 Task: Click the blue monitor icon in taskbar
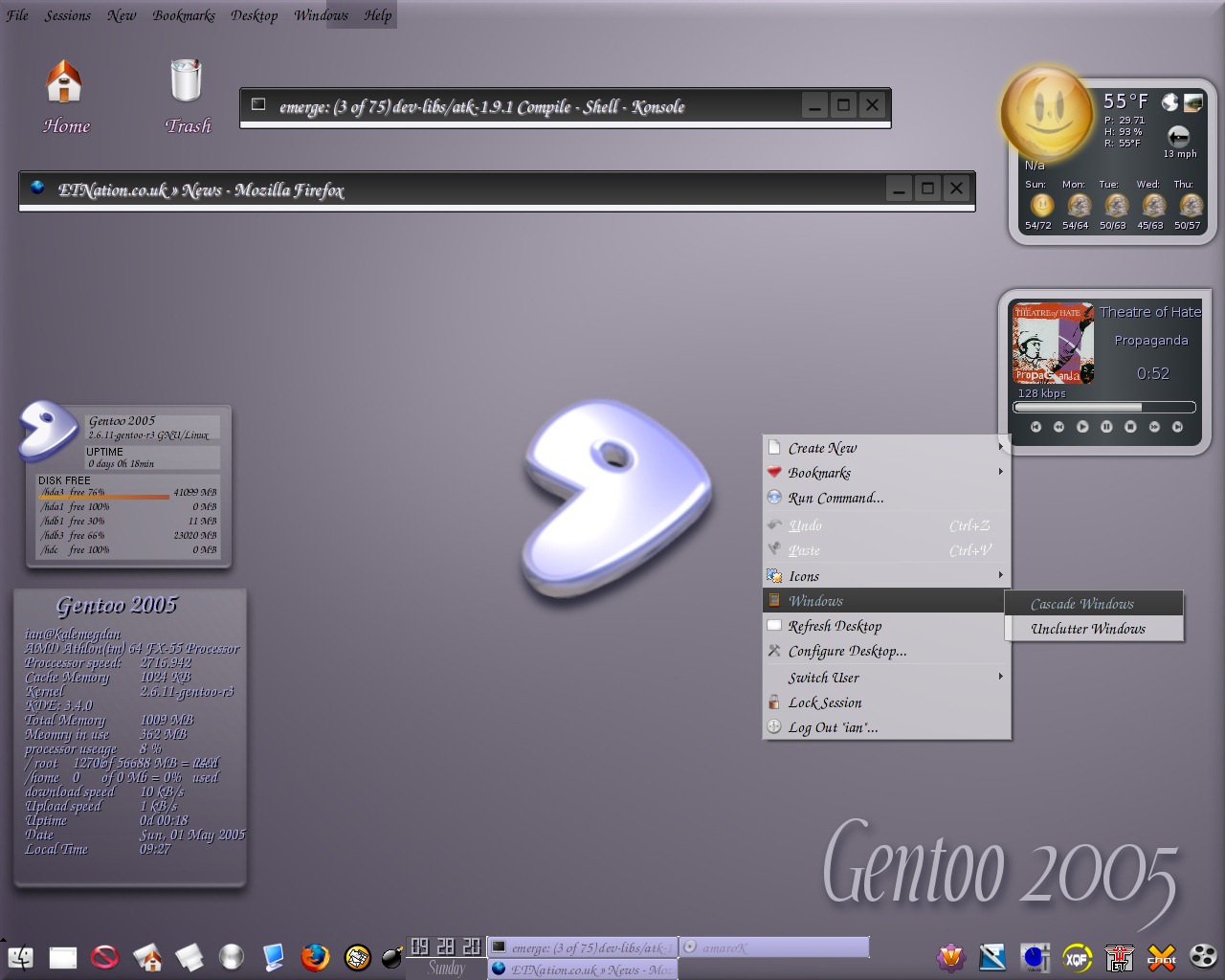[273, 957]
